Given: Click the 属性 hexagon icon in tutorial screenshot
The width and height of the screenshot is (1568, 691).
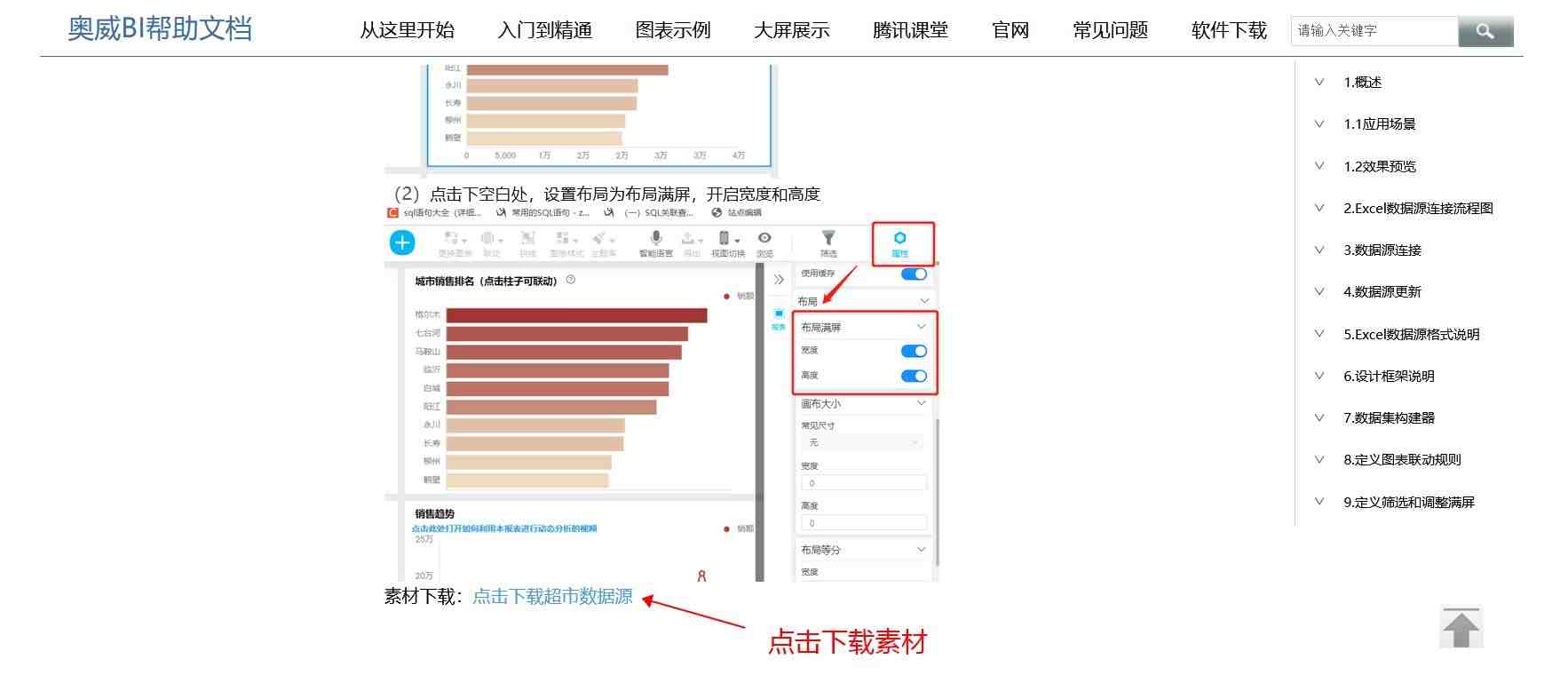Looking at the screenshot, I should (900, 238).
